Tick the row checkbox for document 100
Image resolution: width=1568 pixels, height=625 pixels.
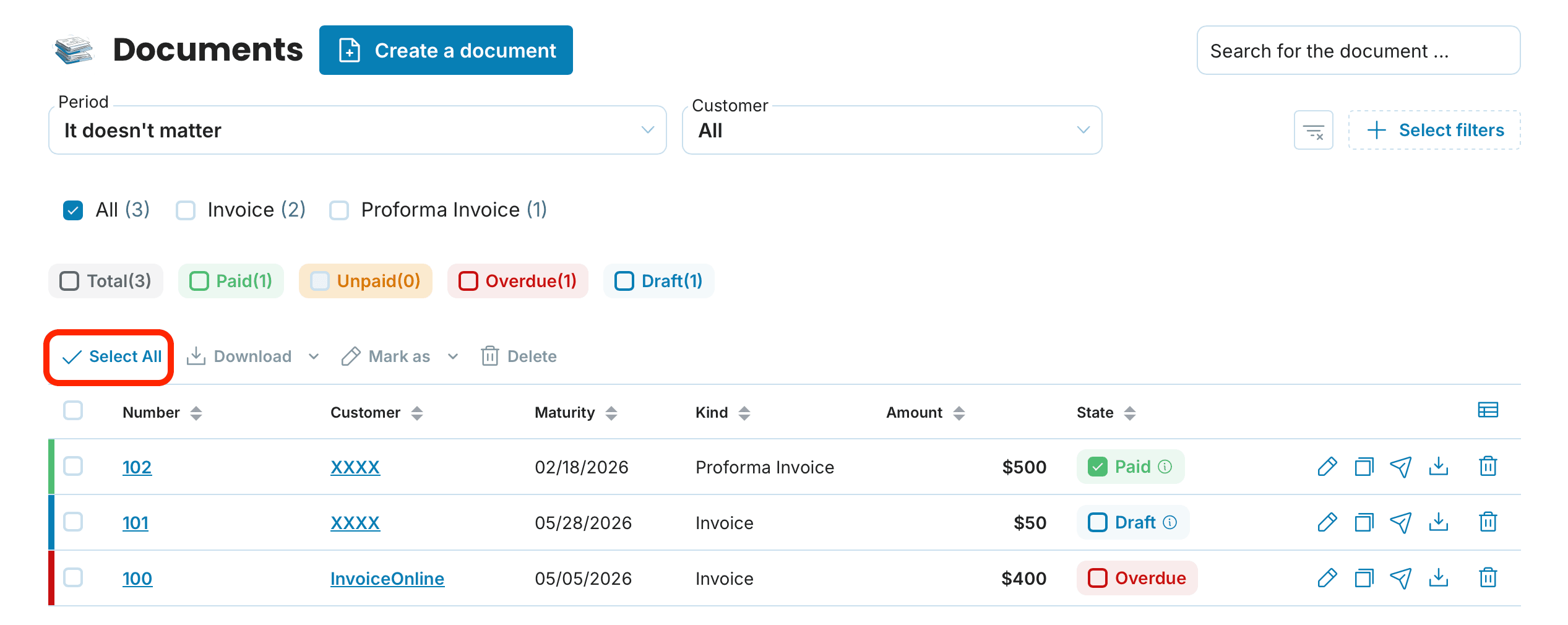[x=73, y=577]
